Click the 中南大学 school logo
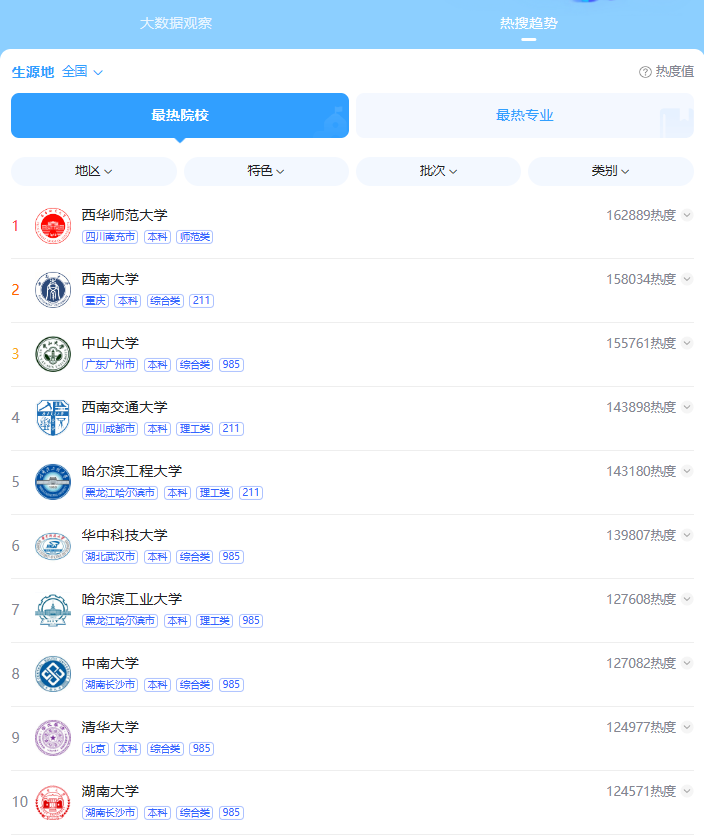This screenshot has width=704, height=838. pyautogui.click(x=53, y=674)
